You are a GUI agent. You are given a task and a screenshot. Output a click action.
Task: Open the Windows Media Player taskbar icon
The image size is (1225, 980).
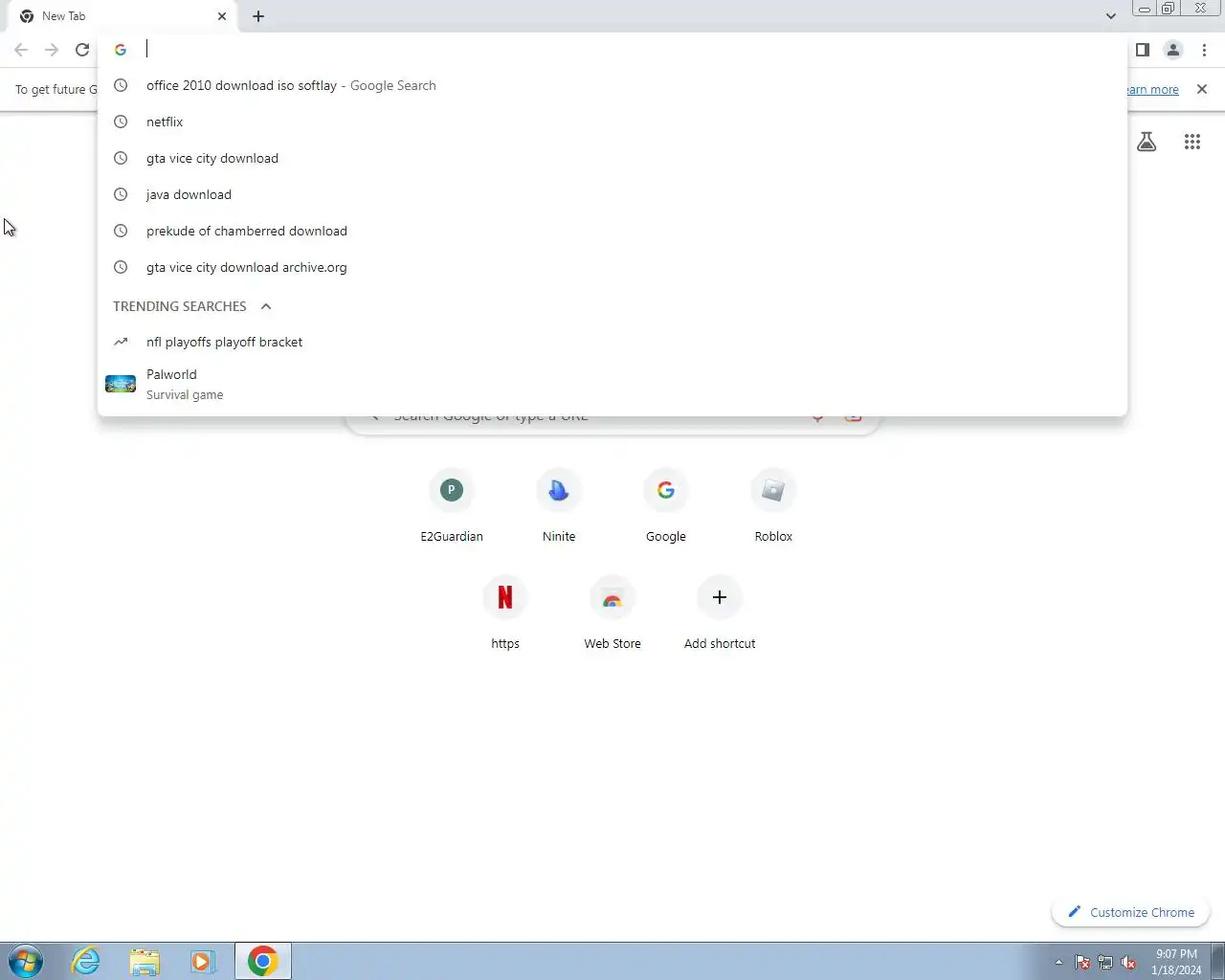tap(203, 961)
